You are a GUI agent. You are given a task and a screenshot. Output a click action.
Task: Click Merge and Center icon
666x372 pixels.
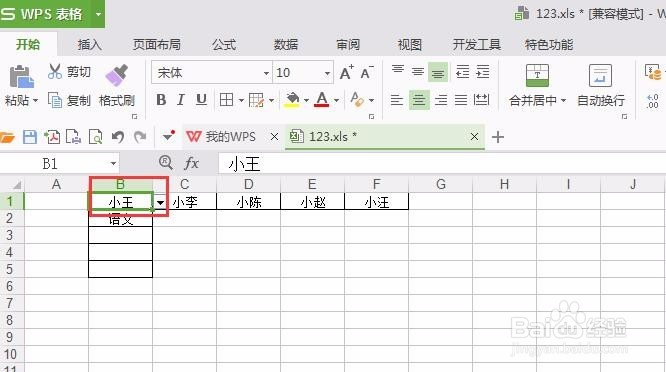(537, 76)
